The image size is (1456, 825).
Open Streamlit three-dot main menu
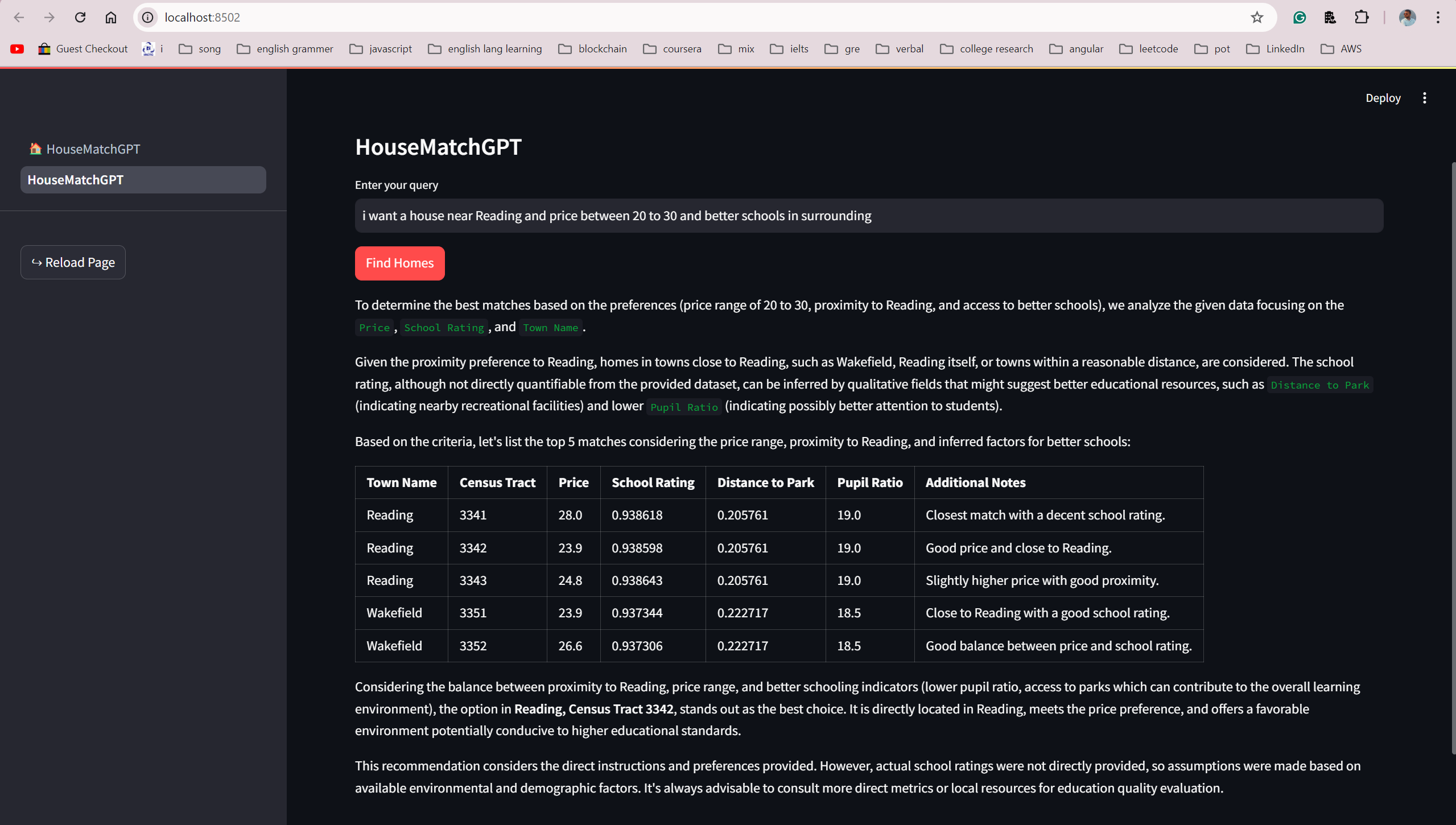coord(1425,98)
